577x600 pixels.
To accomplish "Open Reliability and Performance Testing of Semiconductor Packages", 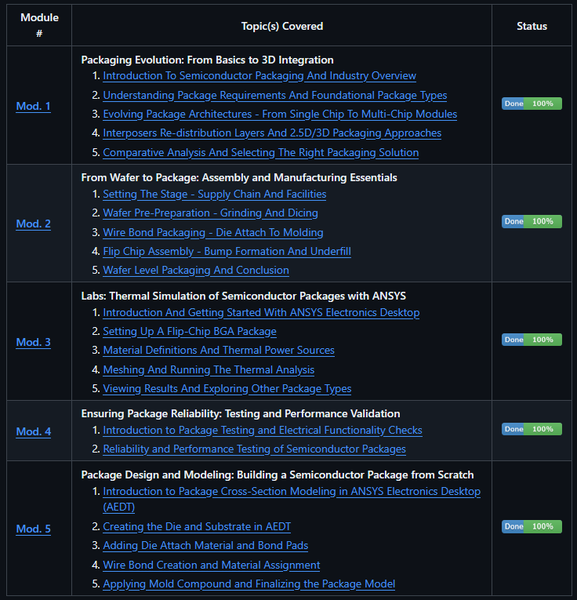I will [254, 448].
